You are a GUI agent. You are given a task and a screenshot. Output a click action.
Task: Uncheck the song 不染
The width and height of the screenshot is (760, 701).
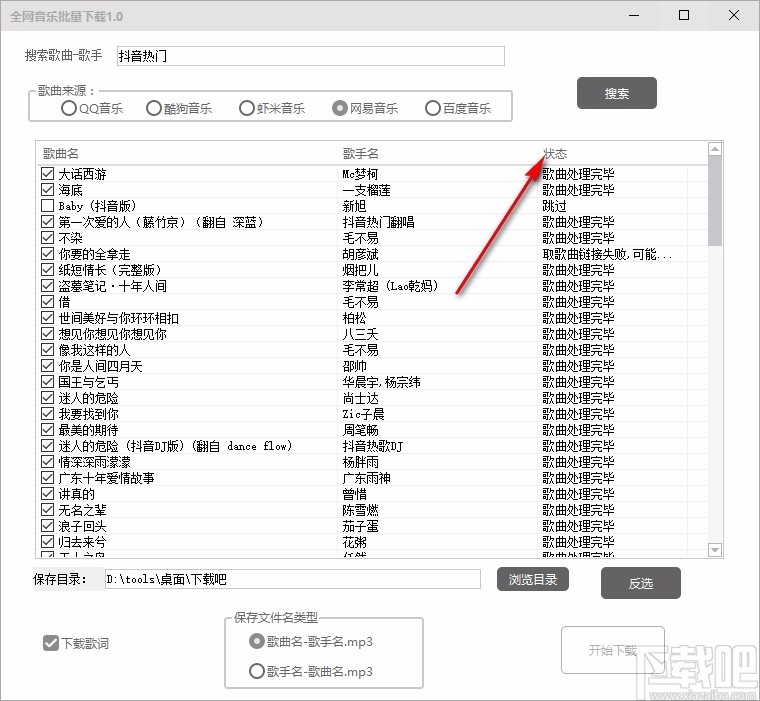[x=48, y=238]
